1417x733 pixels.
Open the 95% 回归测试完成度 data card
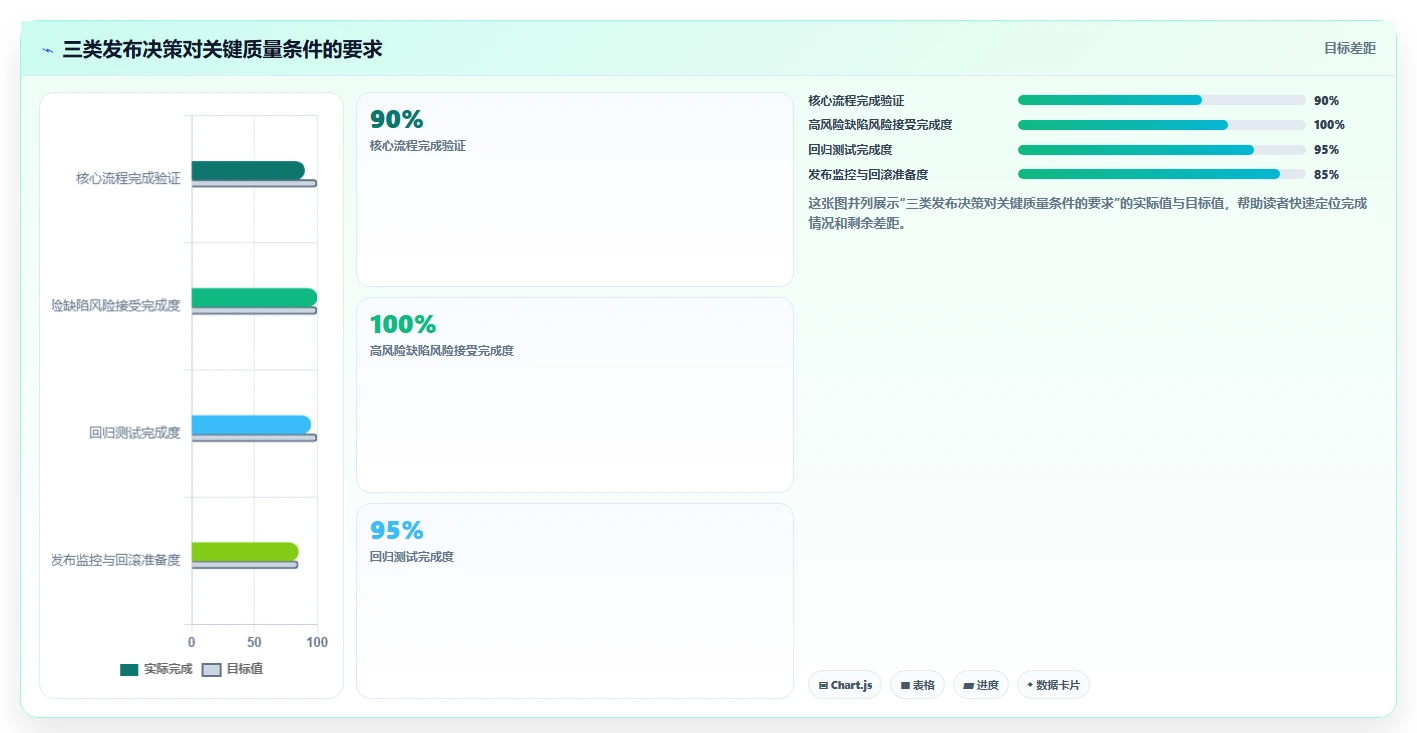point(575,601)
